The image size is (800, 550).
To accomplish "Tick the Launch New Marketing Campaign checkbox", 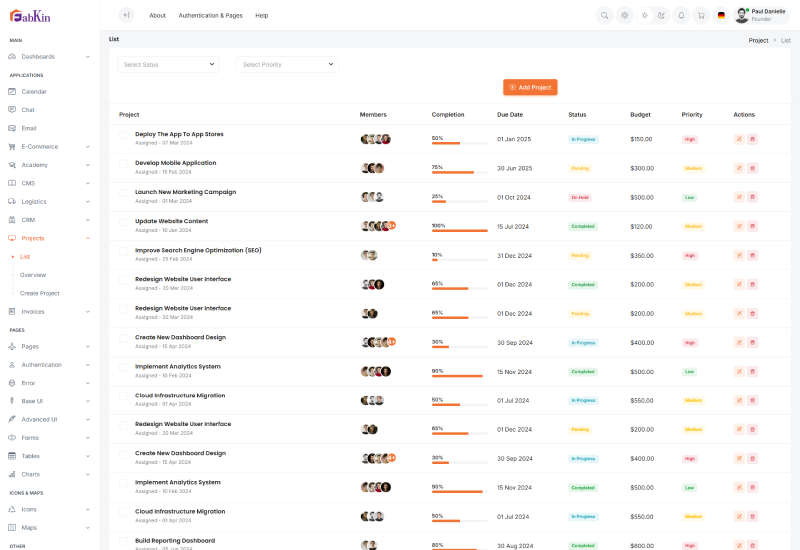I will click(x=124, y=195).
